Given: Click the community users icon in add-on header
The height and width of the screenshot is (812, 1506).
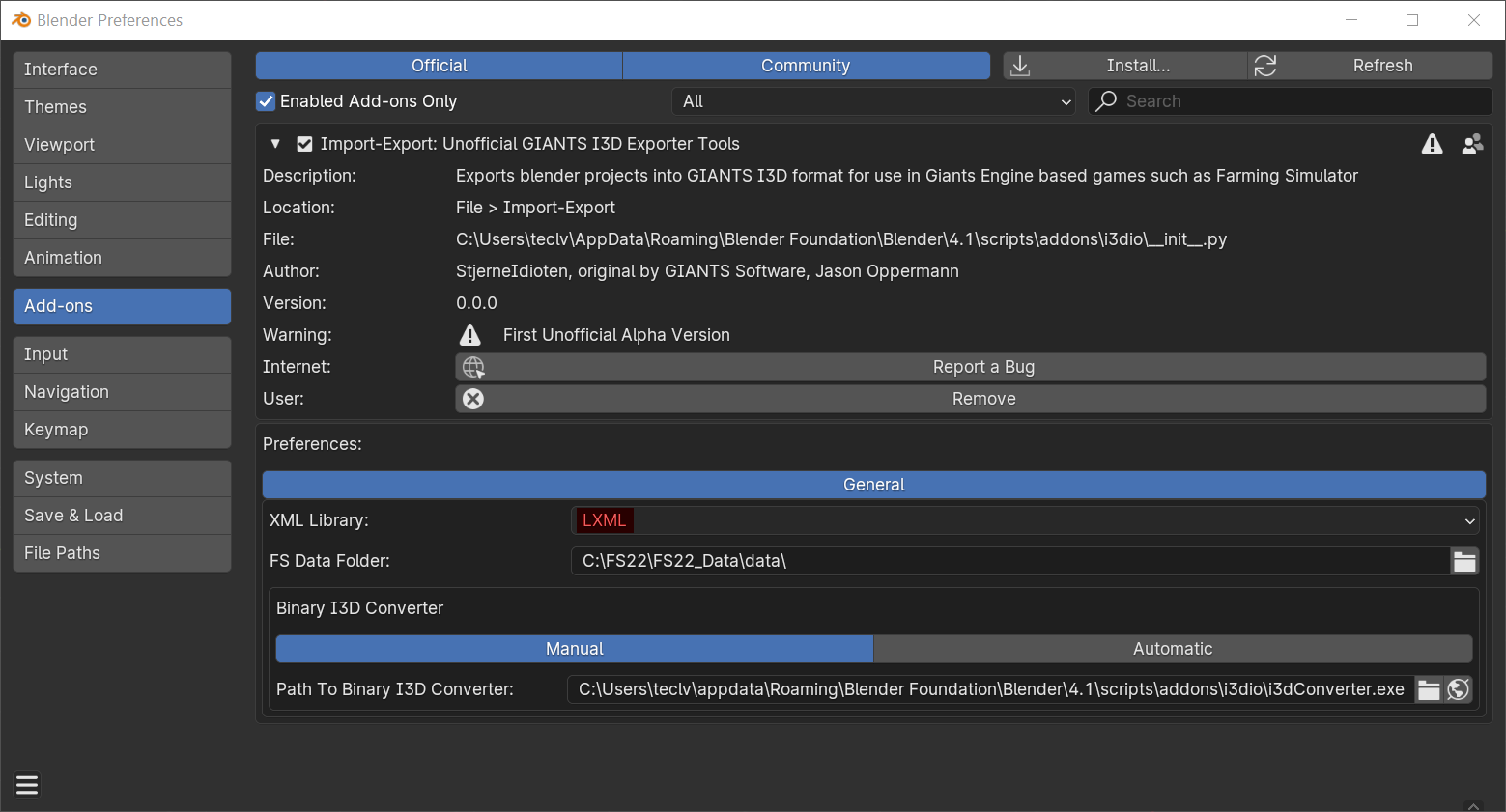Looking at the screenshot, I should [x=1472, y=144].
